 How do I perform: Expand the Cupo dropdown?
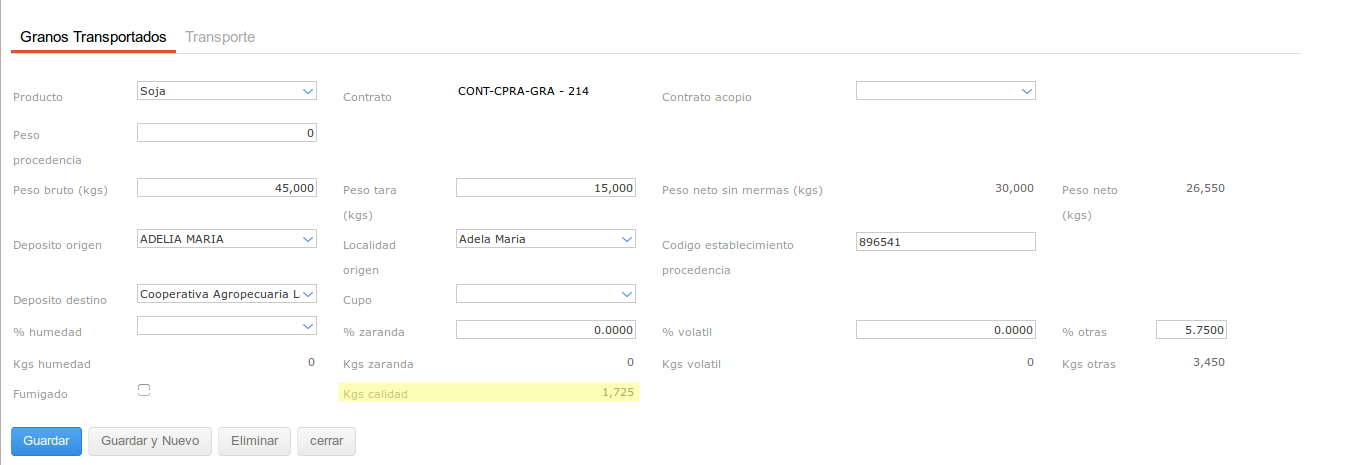point(545,294)
